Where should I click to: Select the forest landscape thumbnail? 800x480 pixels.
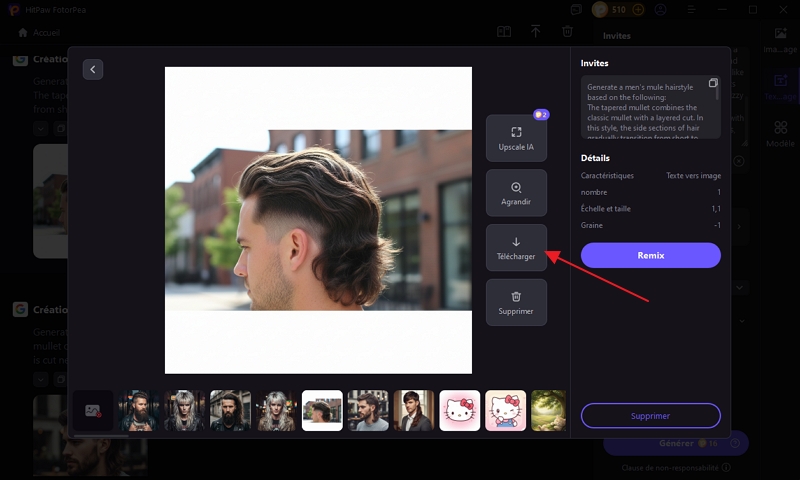click(x=548, y=410)
